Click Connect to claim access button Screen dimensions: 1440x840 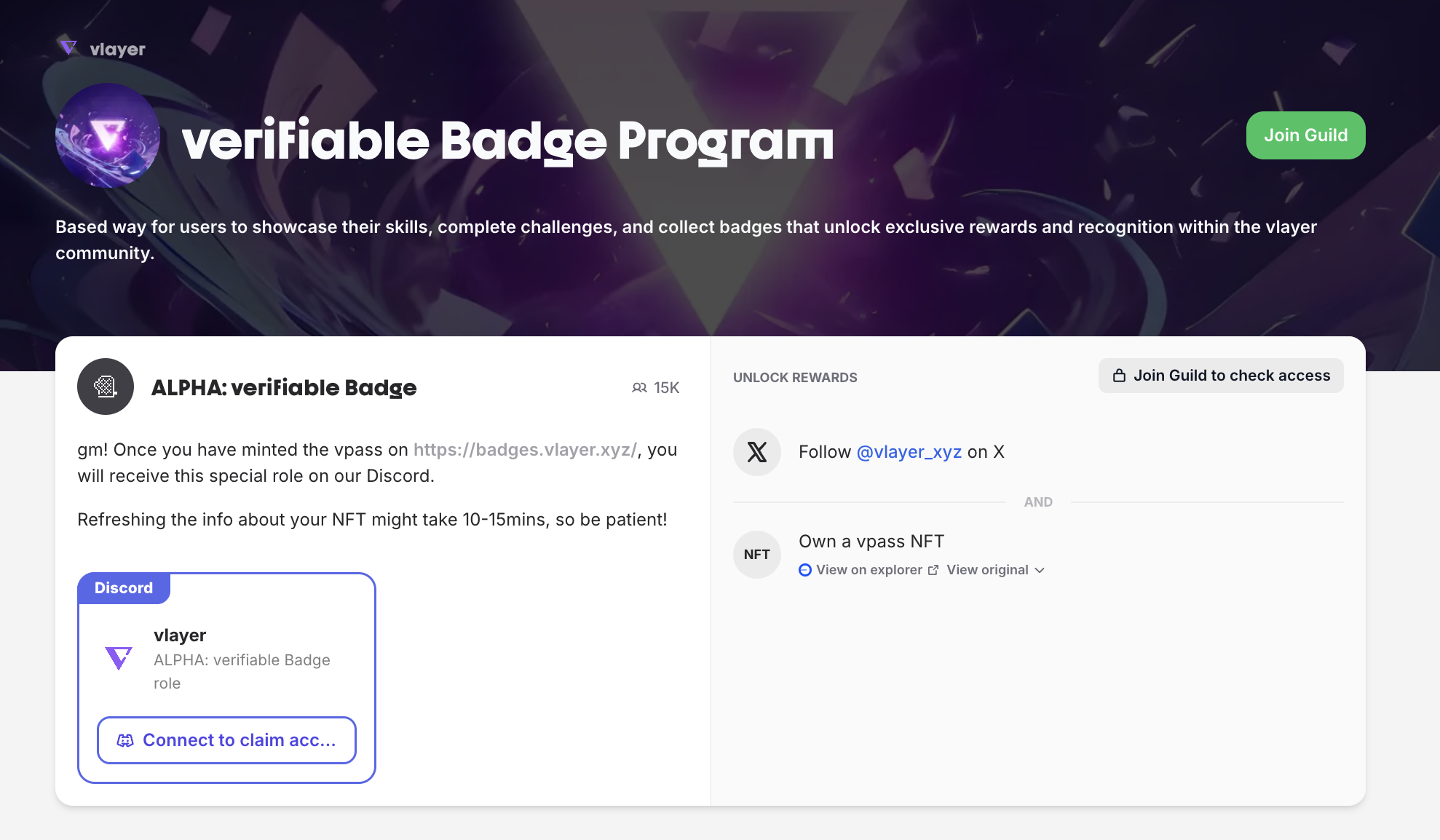[226, 740]
